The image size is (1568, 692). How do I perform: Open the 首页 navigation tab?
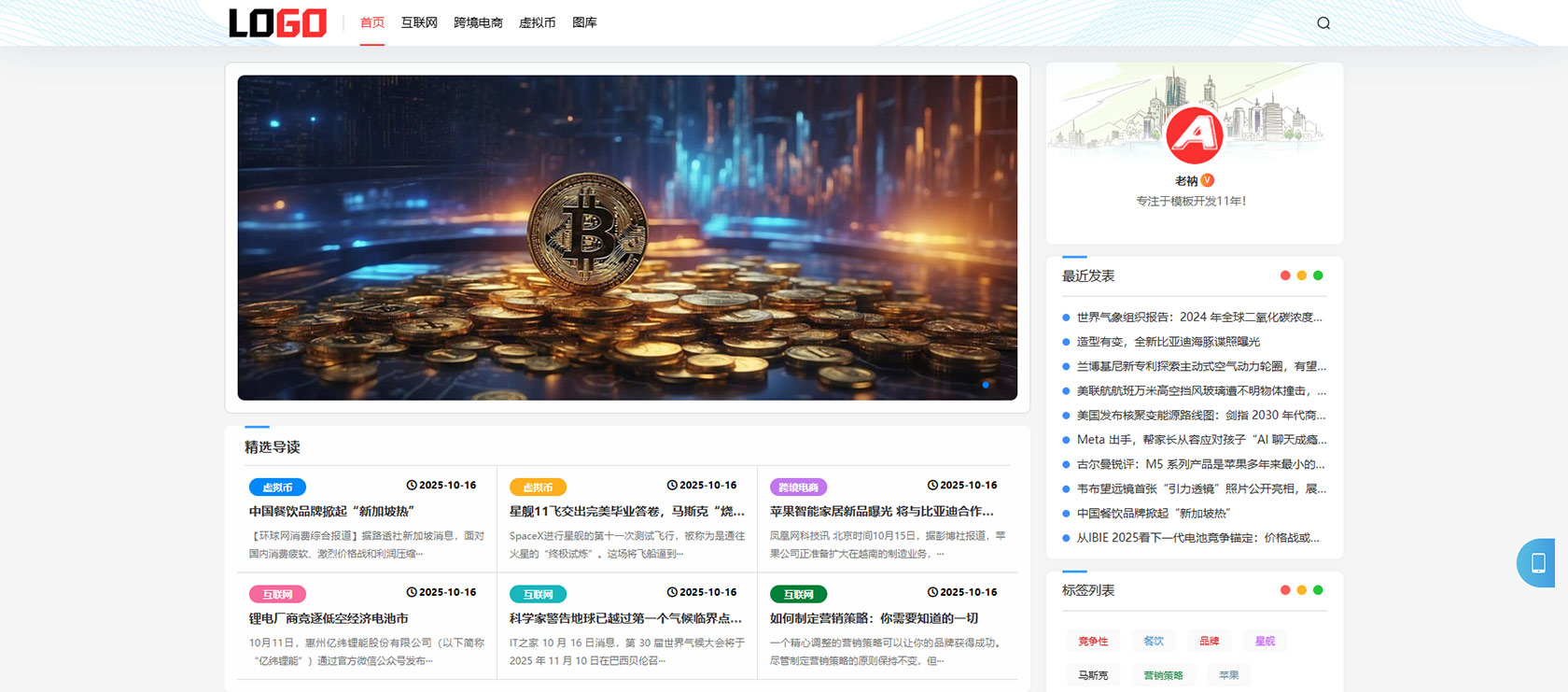(x=372, y=22)
